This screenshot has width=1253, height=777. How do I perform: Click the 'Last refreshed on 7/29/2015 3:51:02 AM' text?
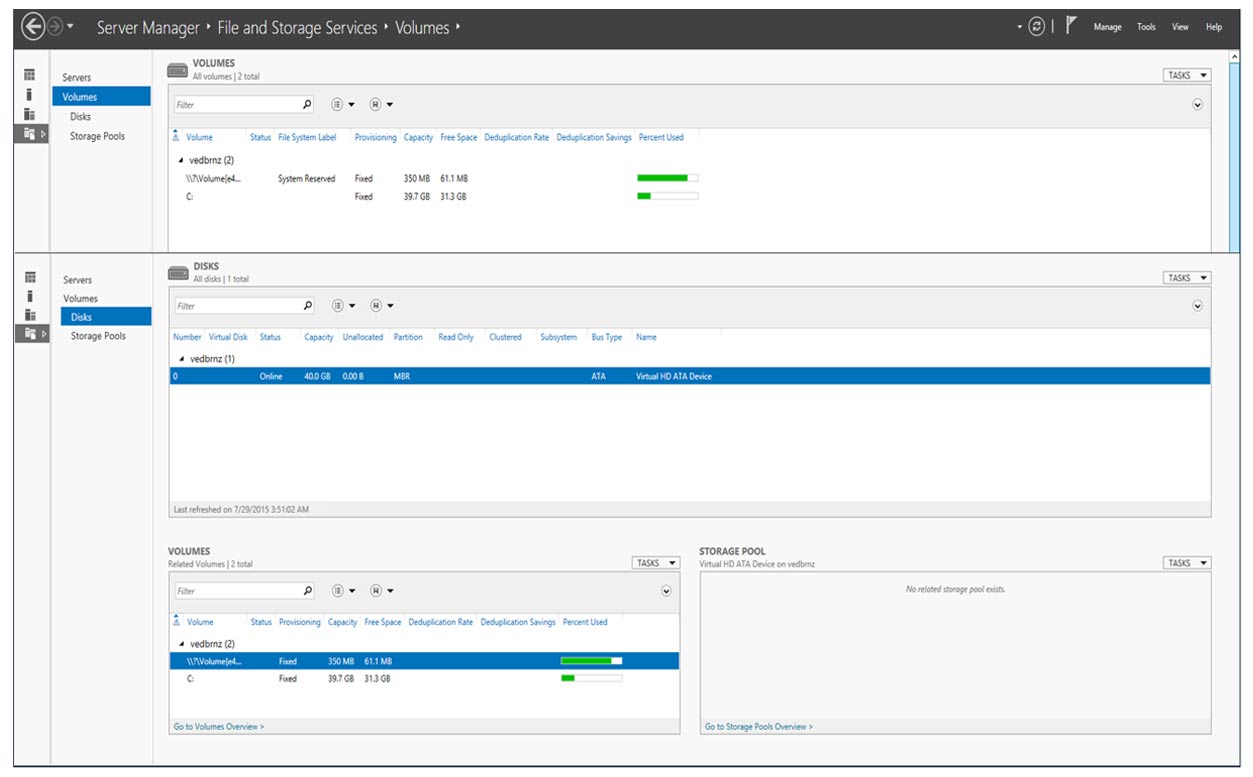pos(241,509)
